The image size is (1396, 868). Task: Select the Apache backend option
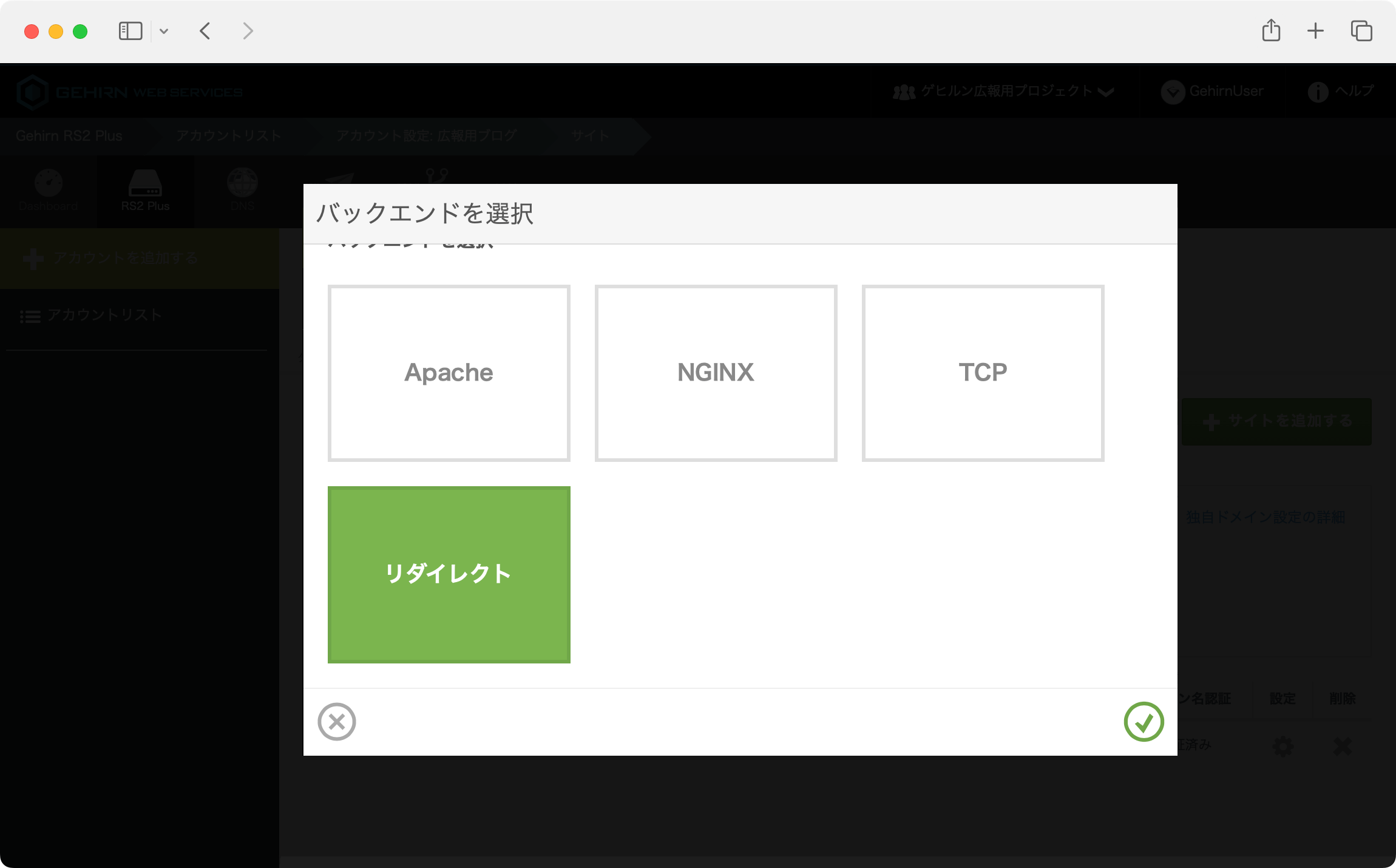tap(449, 373)
